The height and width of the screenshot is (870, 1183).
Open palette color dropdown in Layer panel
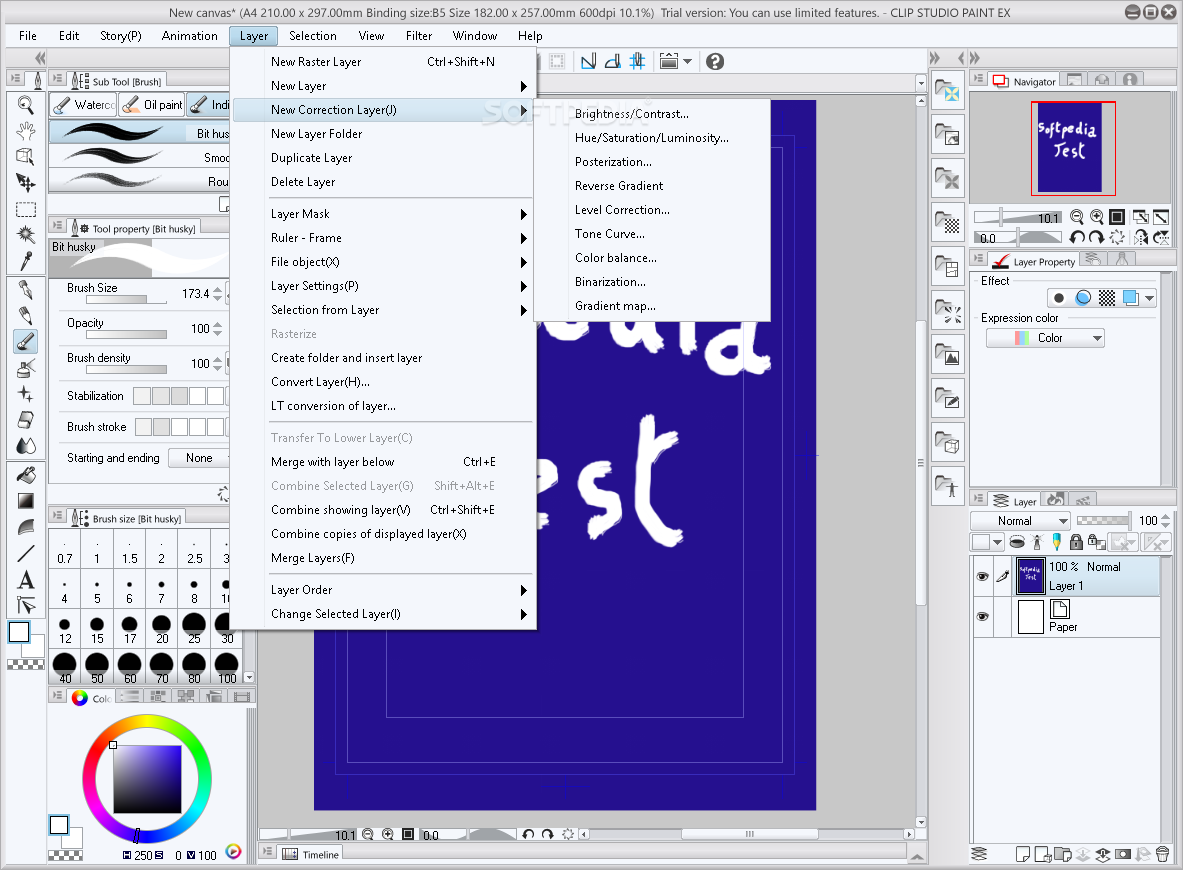[x=987, y=542]
